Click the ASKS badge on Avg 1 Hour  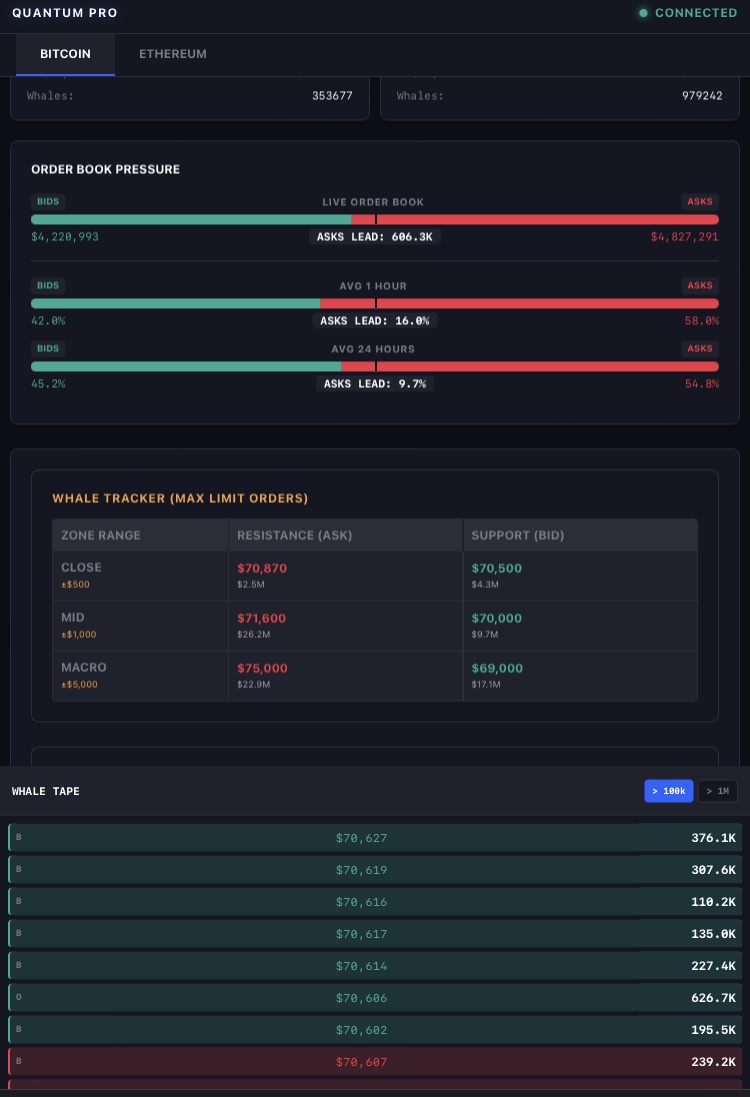[700, 286]
